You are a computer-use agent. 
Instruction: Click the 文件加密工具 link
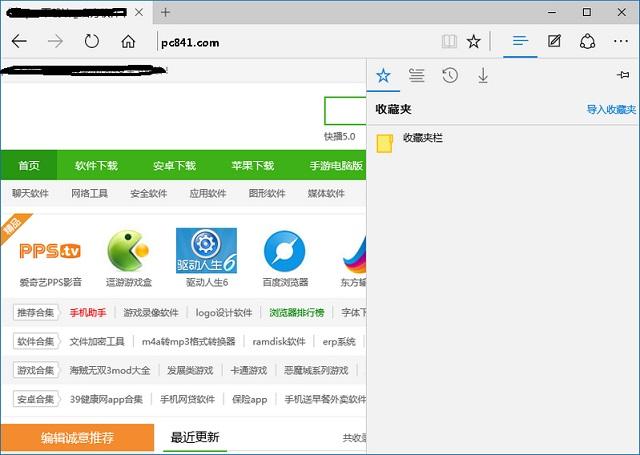tap(97, 342)
